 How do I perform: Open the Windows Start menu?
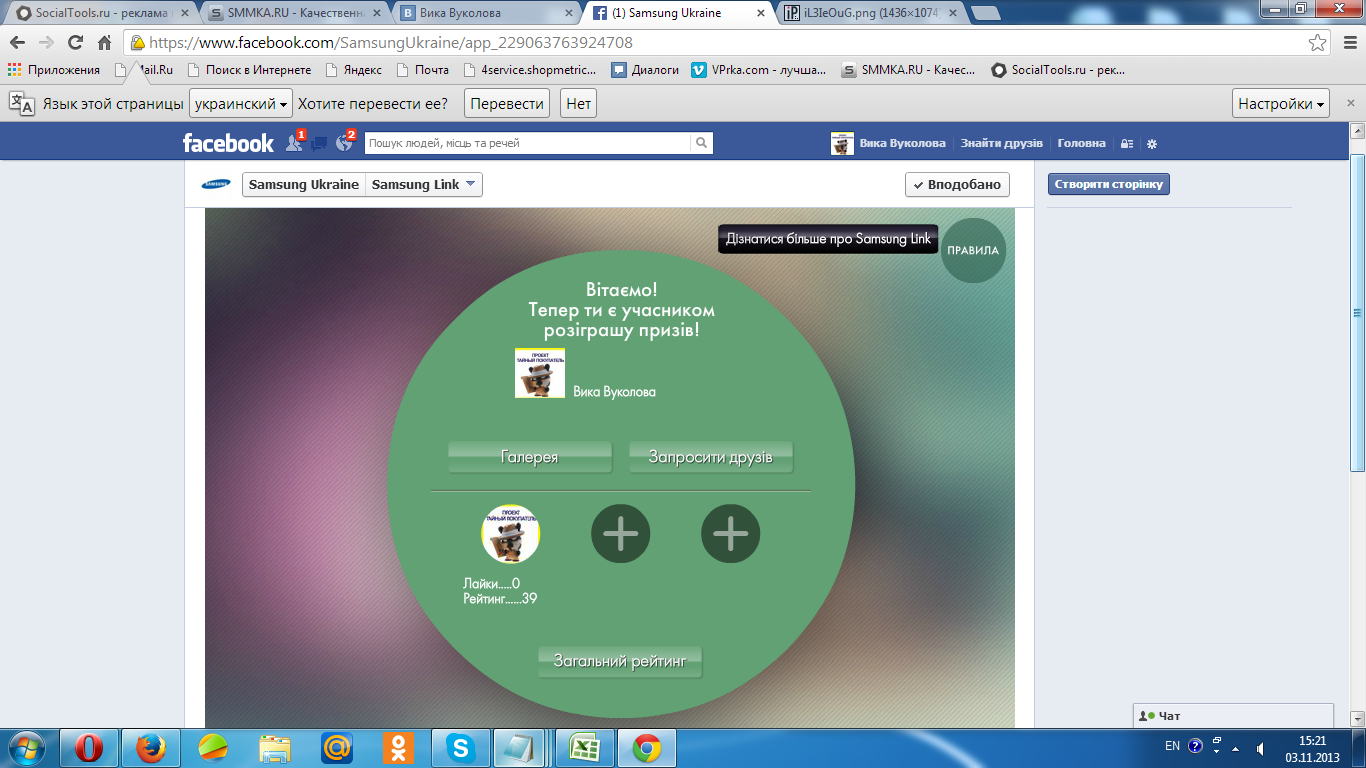click(x=25, y=747)
